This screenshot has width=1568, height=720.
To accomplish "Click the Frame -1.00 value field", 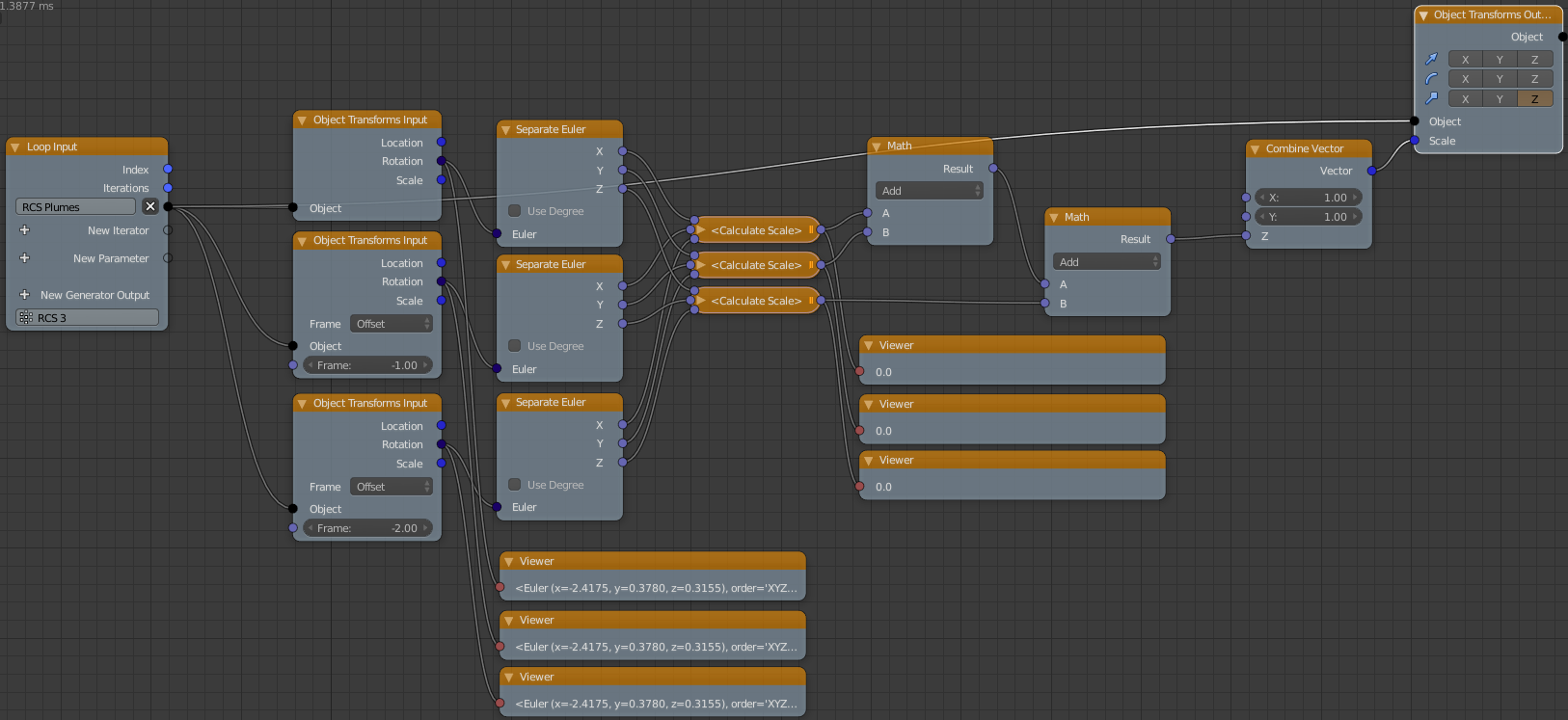I will click(367, 365).
